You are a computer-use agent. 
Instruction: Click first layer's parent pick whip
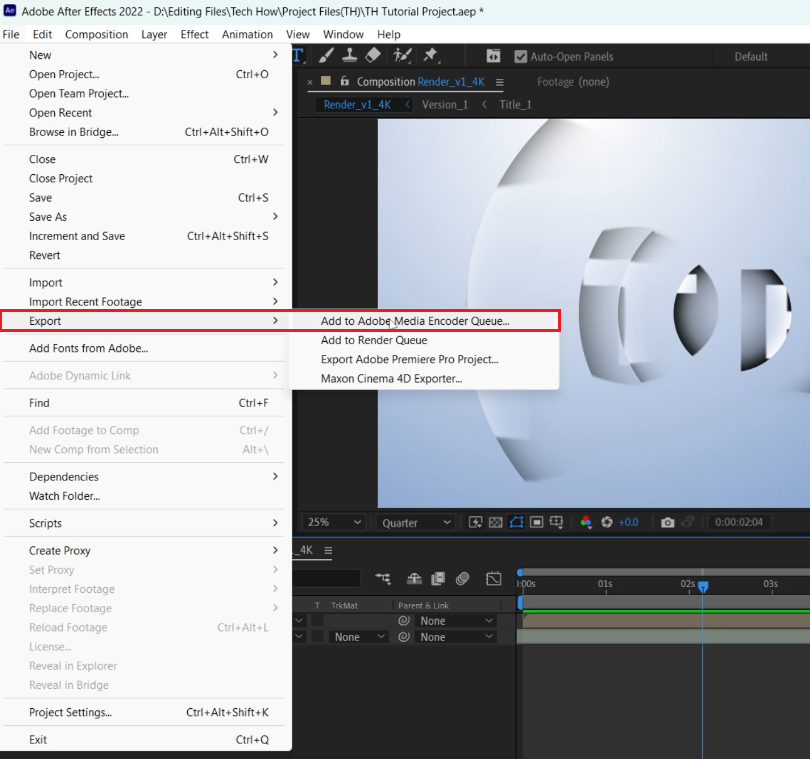pos(404,621)
